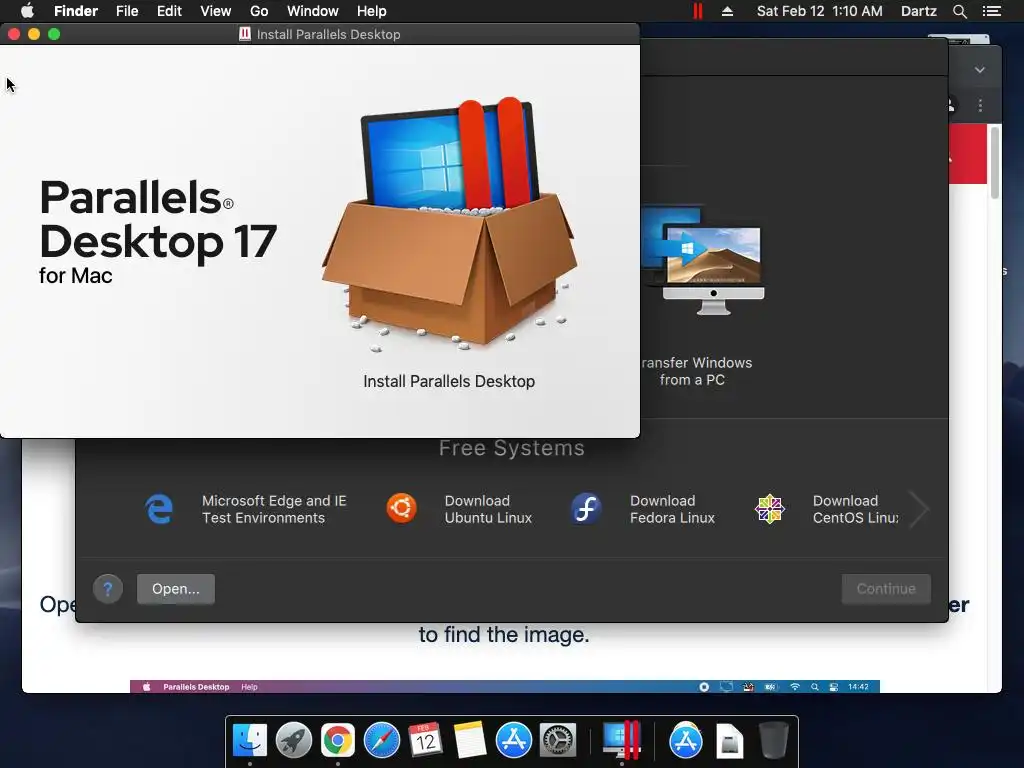
Task: Open the first App Store icon in Dock
Action: (513, 740)
